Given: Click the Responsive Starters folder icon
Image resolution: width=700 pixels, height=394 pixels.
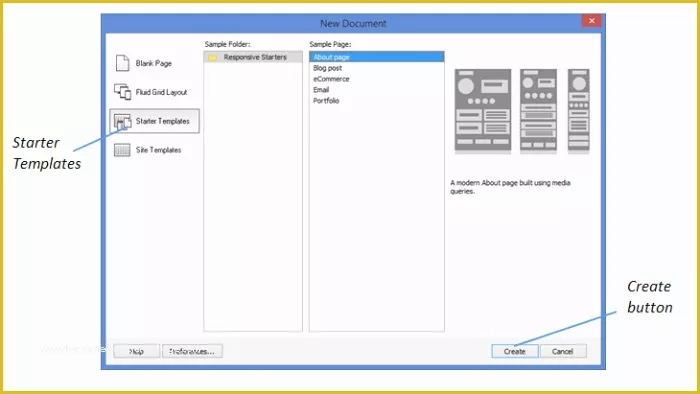Looking at the screenshot, I should [x=212, y=58].
